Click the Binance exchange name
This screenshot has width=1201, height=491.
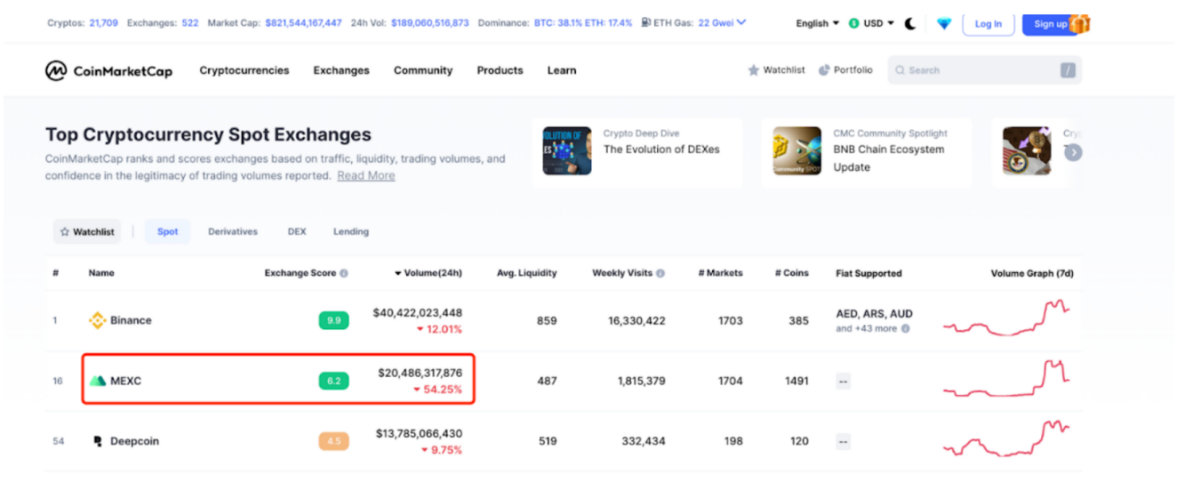(x=131, y=321)
